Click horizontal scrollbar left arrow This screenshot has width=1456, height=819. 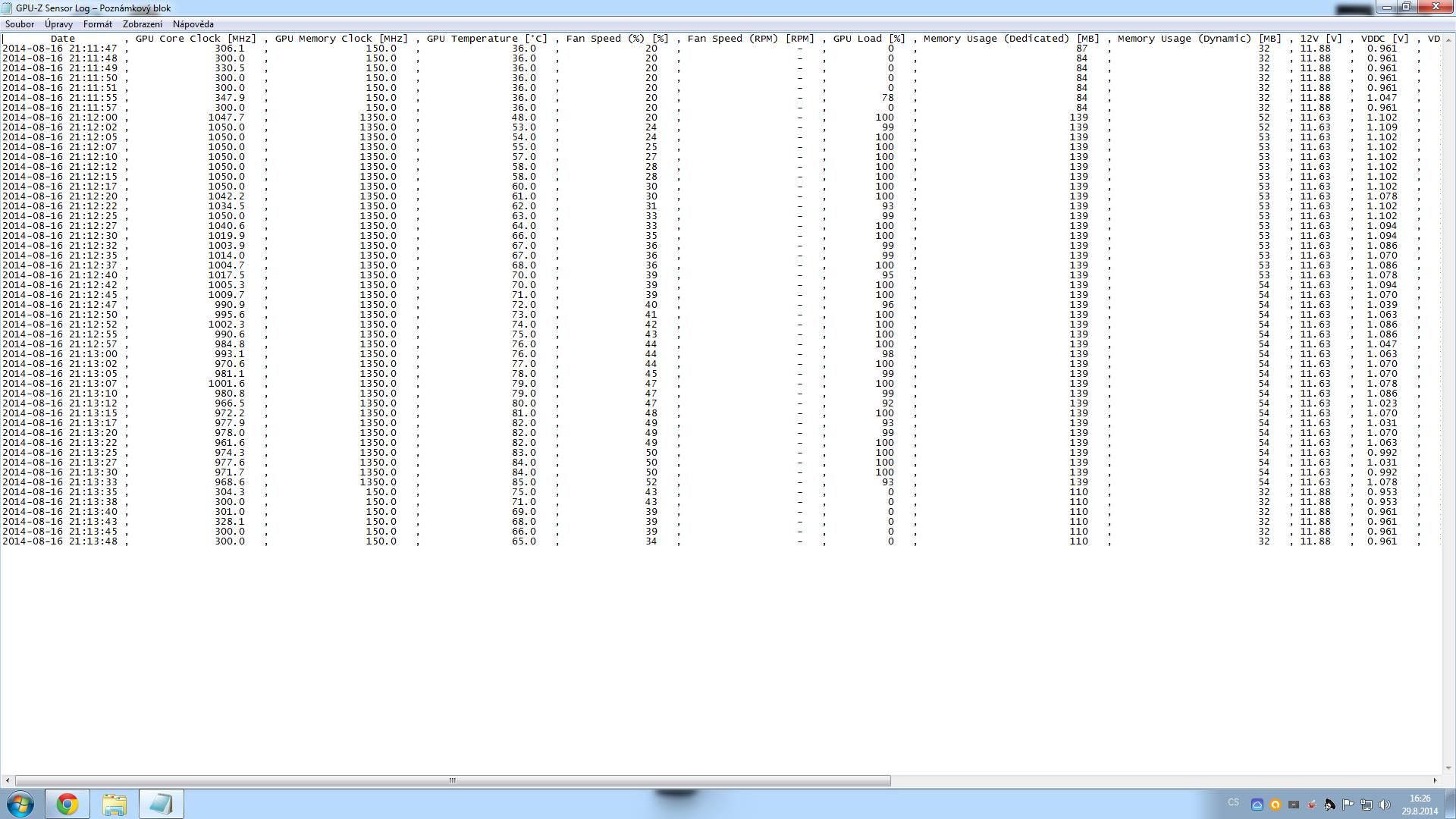point(8,780)
